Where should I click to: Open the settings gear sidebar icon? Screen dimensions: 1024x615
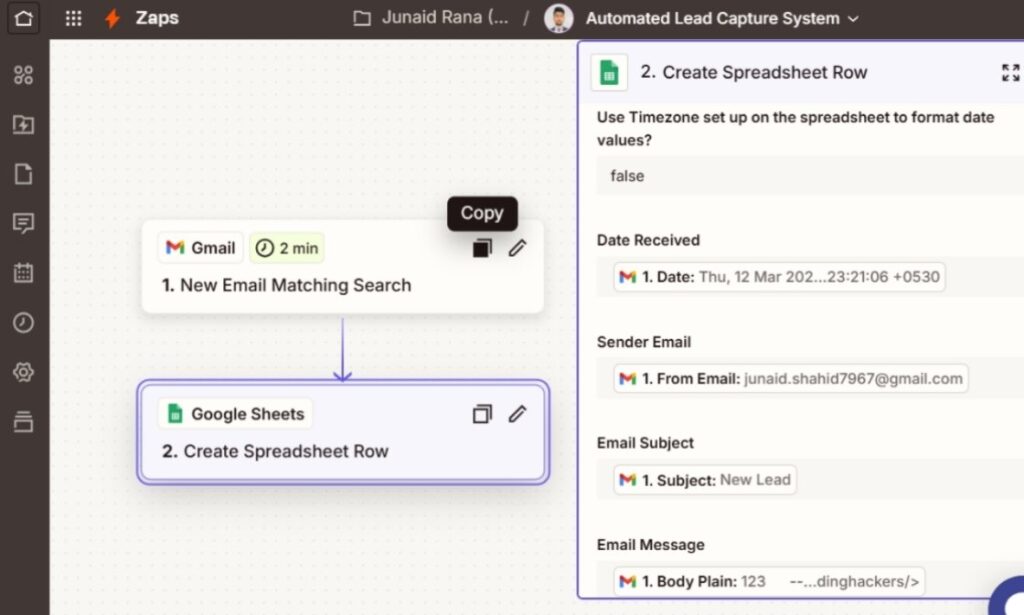(x=24, y=372)
